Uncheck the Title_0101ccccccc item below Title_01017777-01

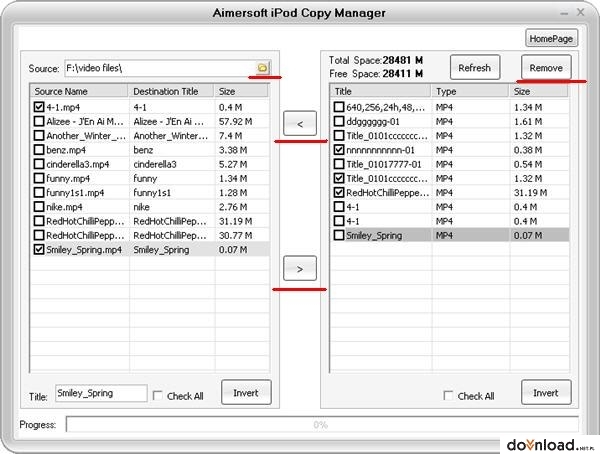[x=339, y=178]
